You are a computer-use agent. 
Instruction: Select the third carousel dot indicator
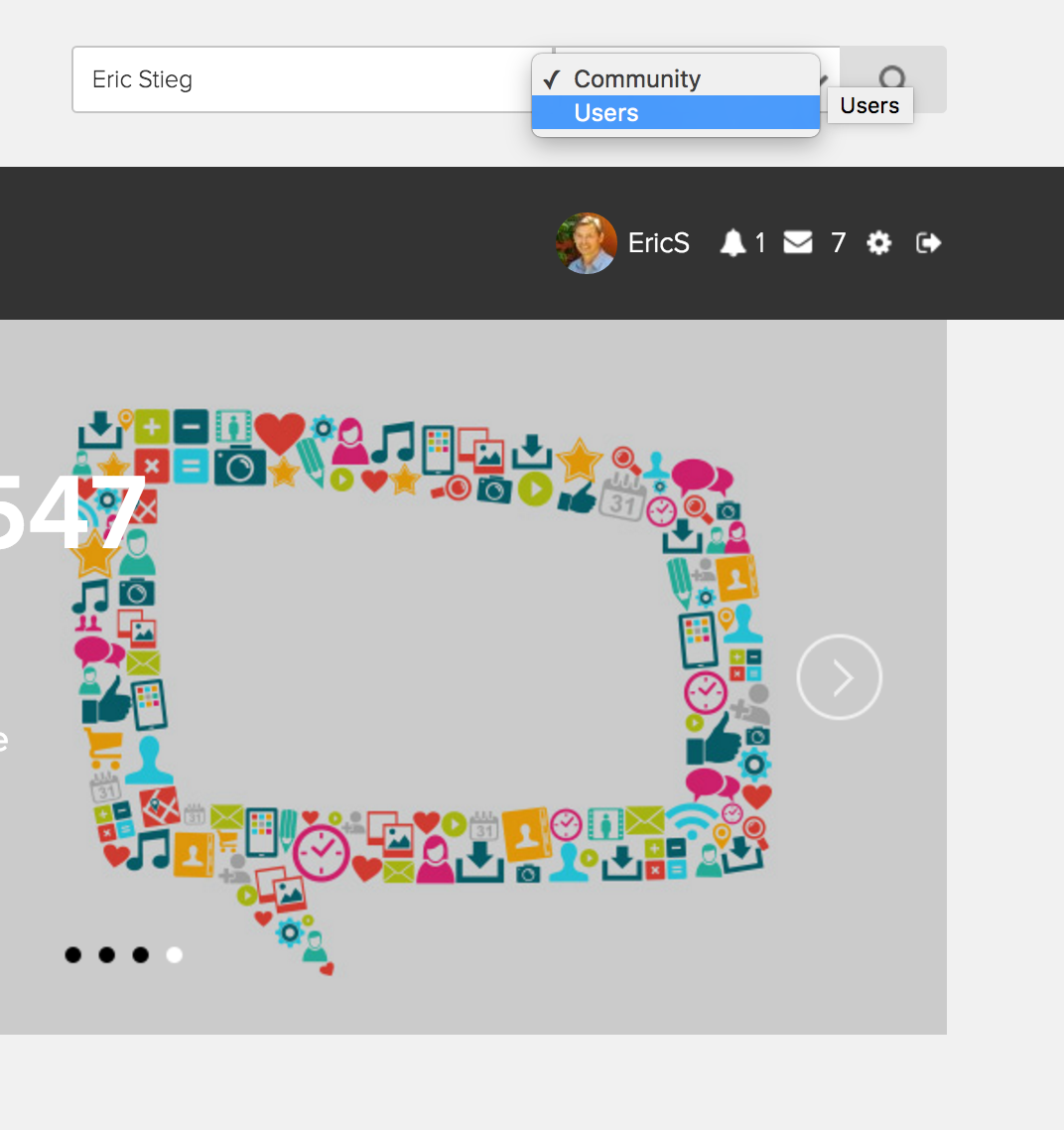pyautogui.click(x=140, y=955)
